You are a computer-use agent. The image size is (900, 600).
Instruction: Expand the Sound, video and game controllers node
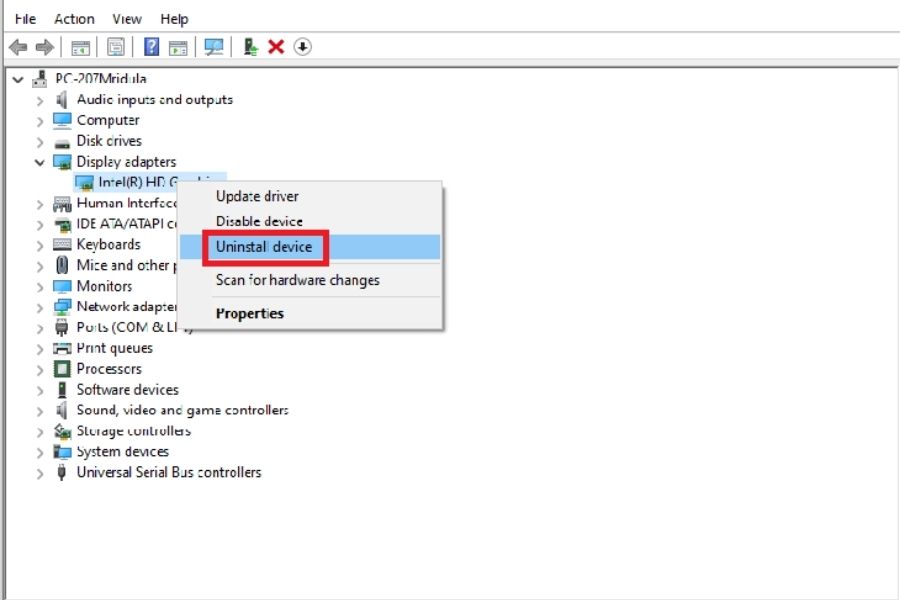click(x=40, y=411)
